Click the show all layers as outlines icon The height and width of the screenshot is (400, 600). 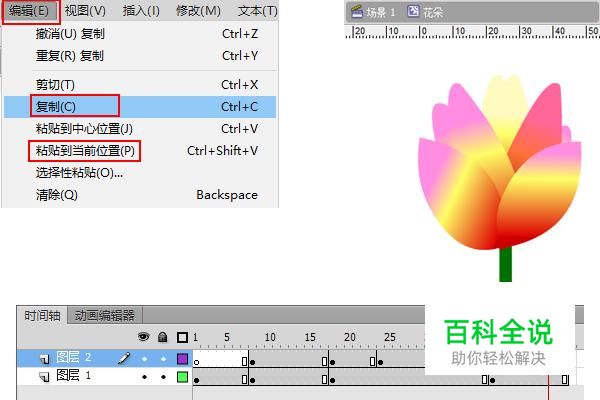click(183, 337)
